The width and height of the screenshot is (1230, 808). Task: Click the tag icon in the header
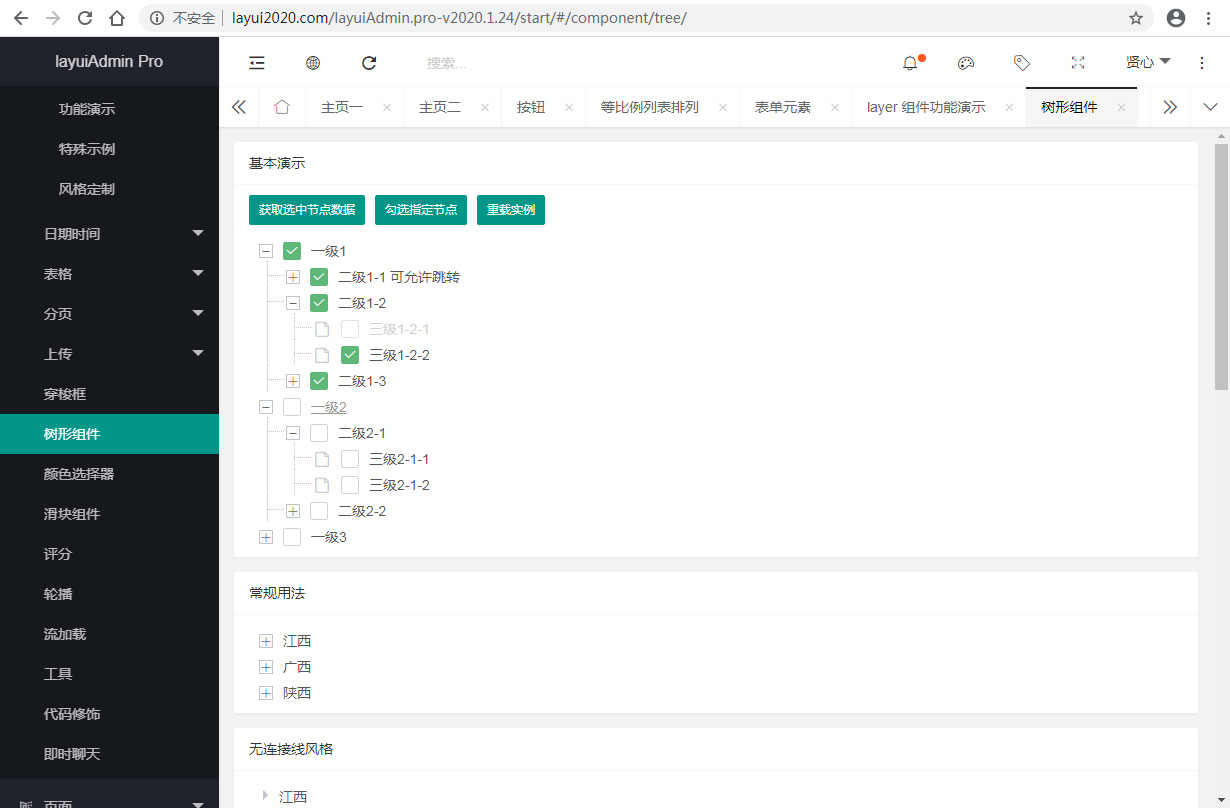[1021, 63]
